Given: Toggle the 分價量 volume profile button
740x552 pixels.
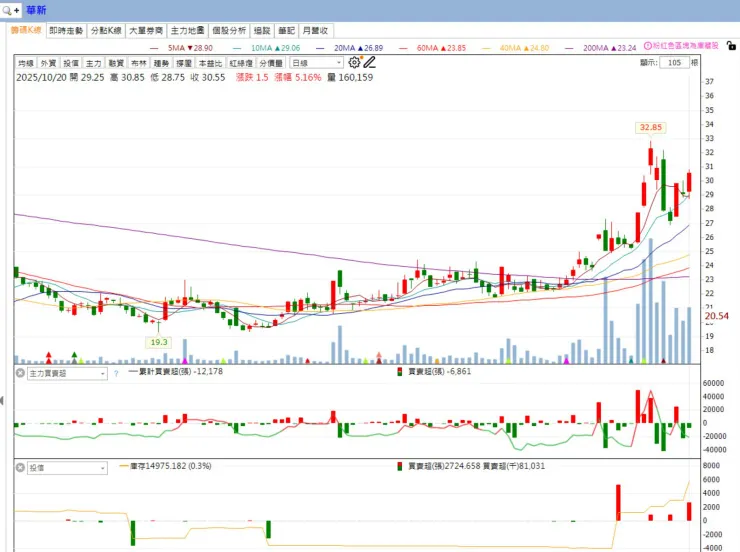Looking at the screenshot, I should click(271, 63).
